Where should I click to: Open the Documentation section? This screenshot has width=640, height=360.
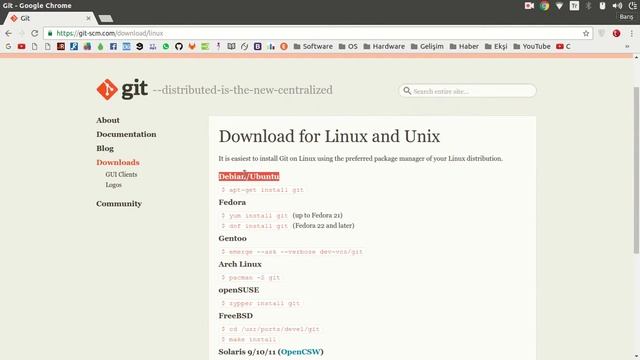[126, 134]
